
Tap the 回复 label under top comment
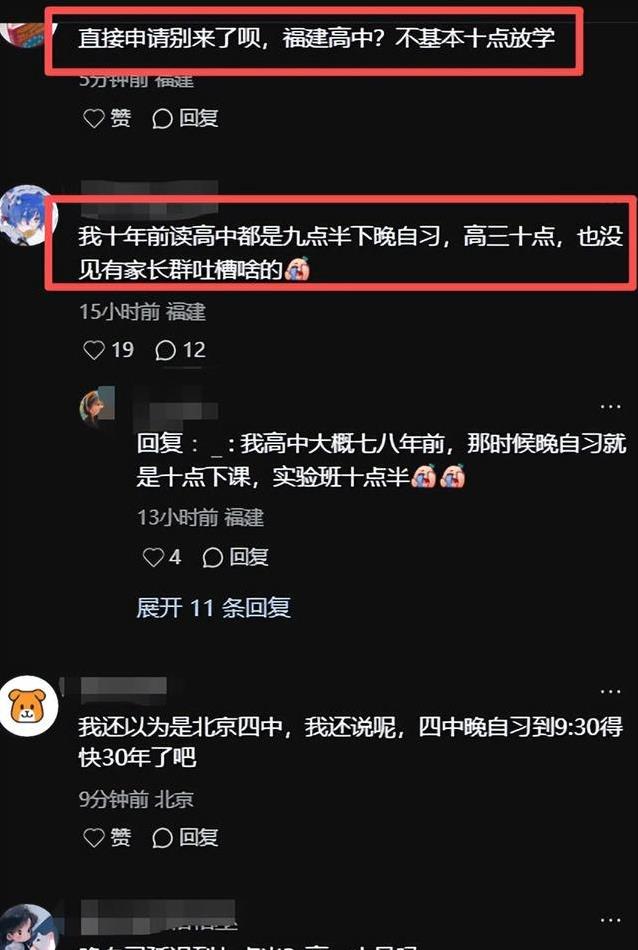pos(199,118)
